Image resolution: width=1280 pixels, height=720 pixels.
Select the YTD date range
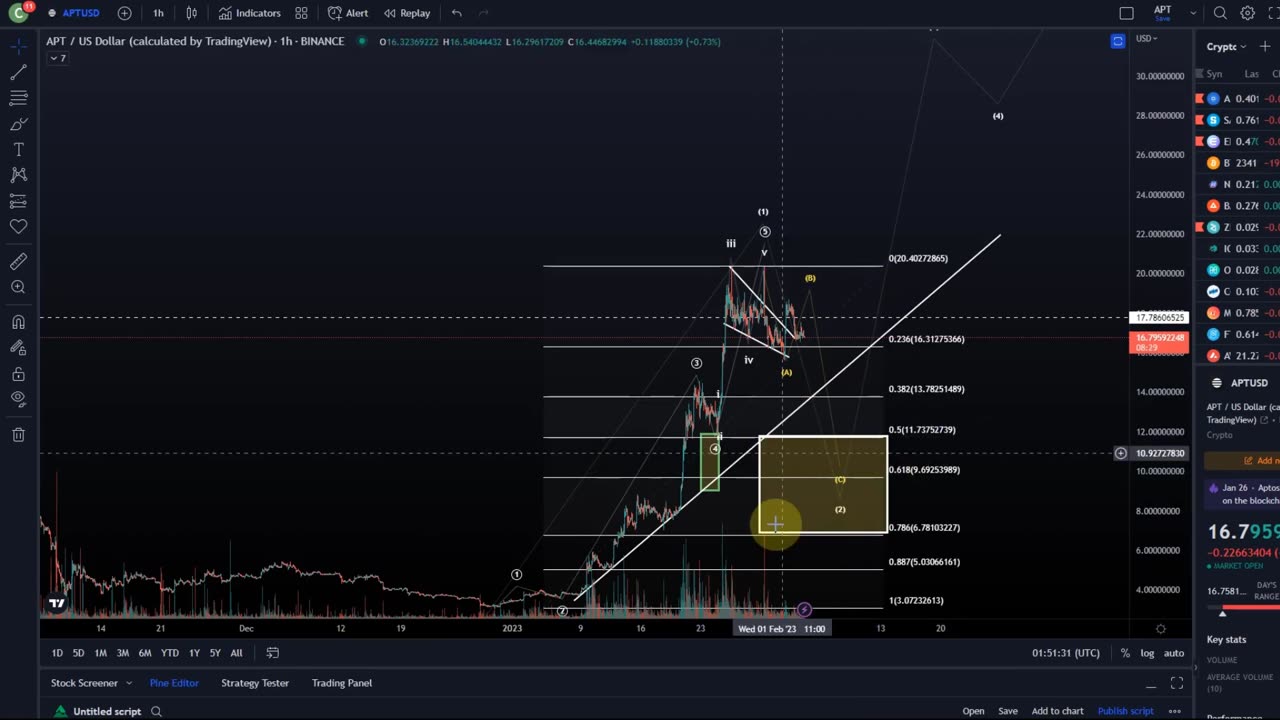click(x=170, y=653)
